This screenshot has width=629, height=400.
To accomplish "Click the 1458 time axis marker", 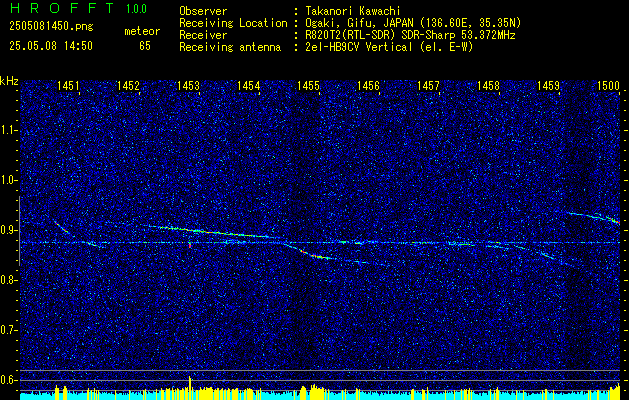I will point(489,85).
